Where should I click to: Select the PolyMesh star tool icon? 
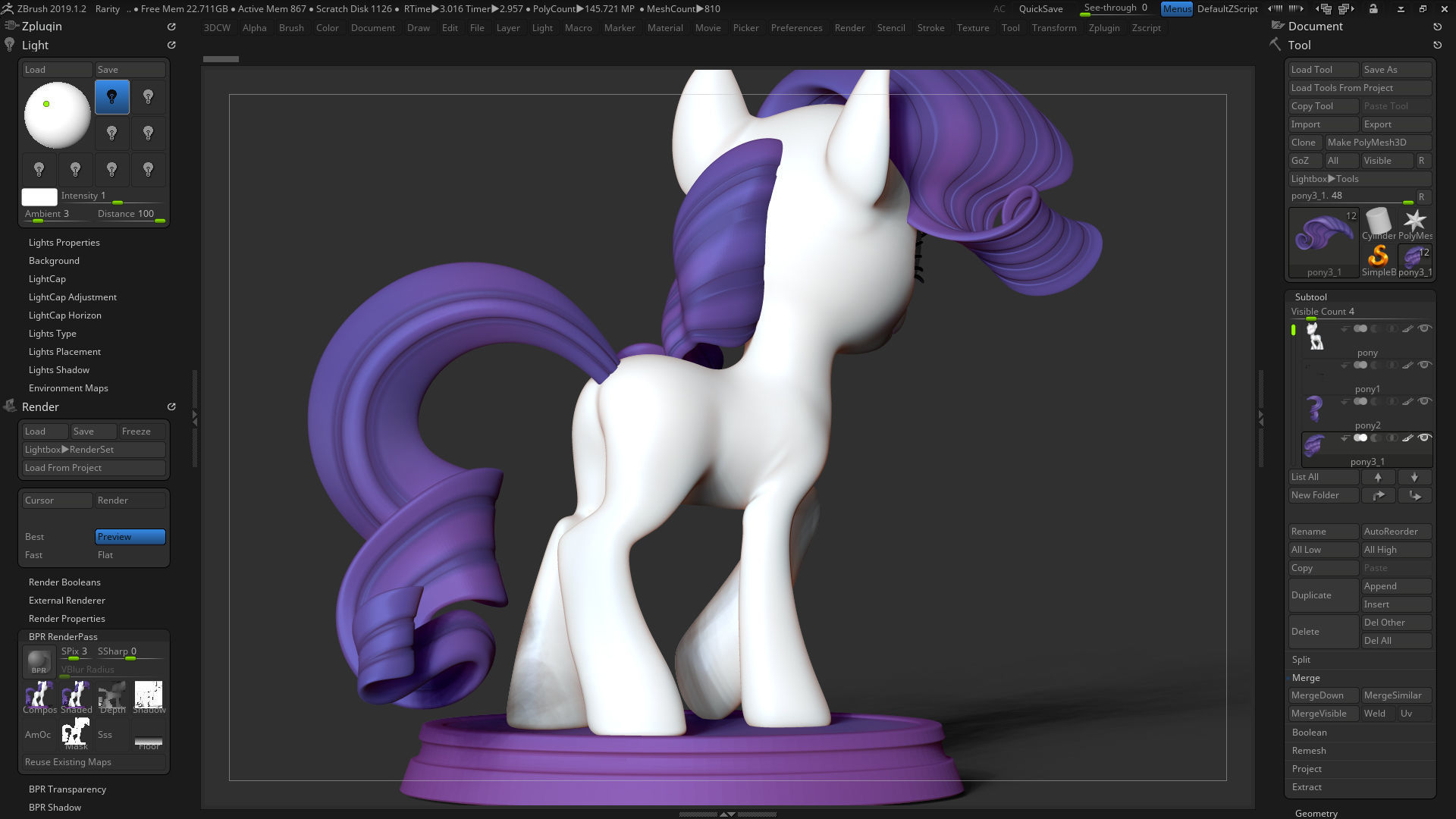(x=1414, y=224)
